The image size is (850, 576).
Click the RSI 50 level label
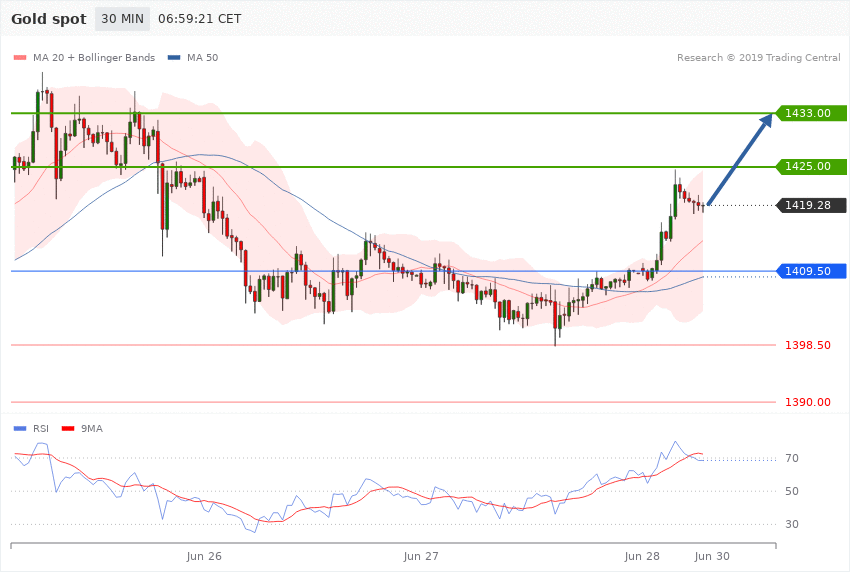tap(792, 491)
